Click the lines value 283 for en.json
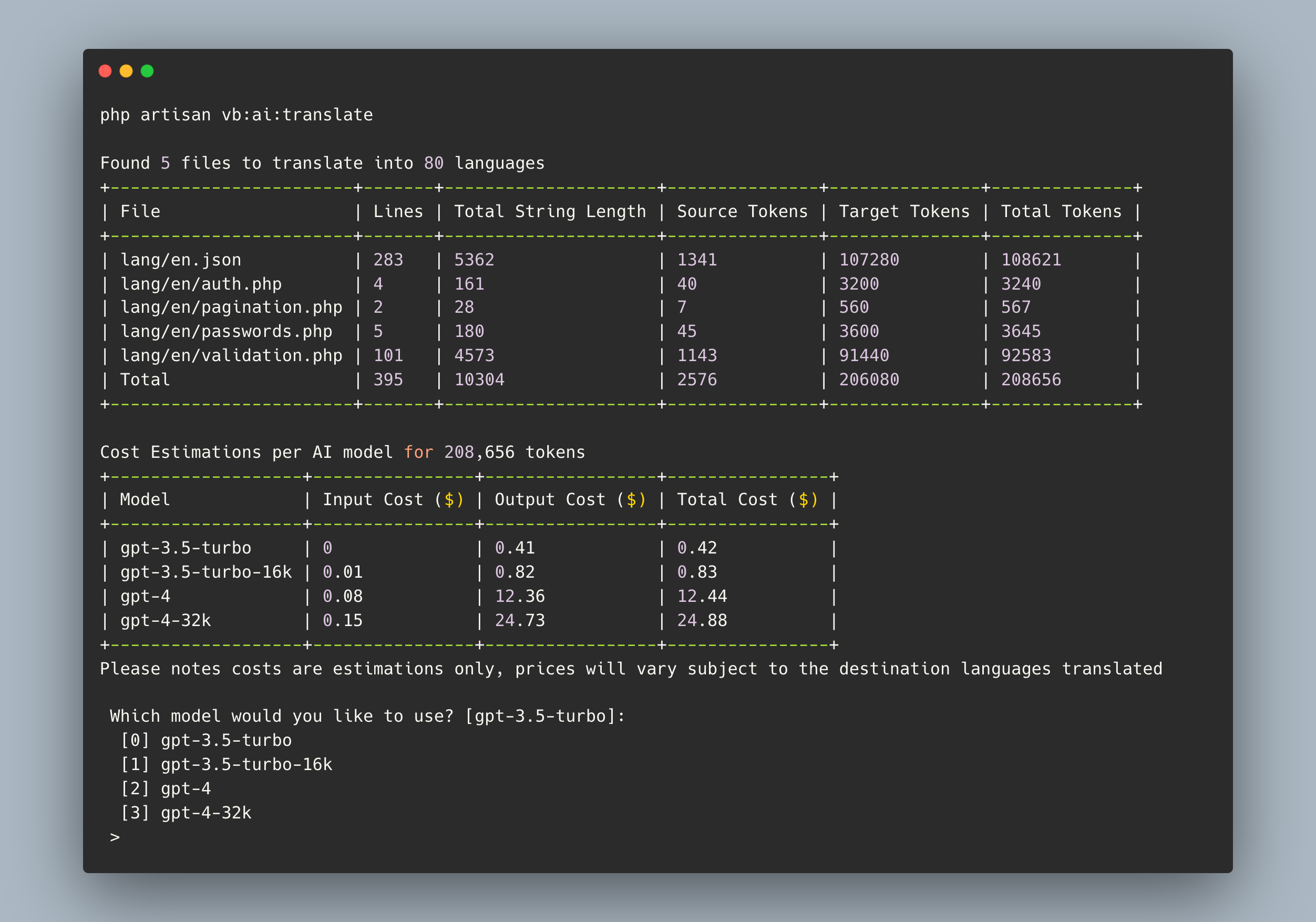Image resolution: width=1316 pixels, height=922 pixels. (x=388, y=260)
